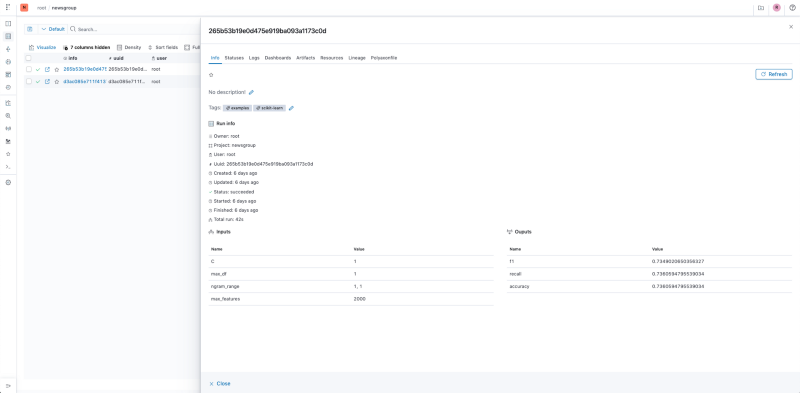Open settings gear in left sidebar
800x393 pixels.
coord(8,182)
